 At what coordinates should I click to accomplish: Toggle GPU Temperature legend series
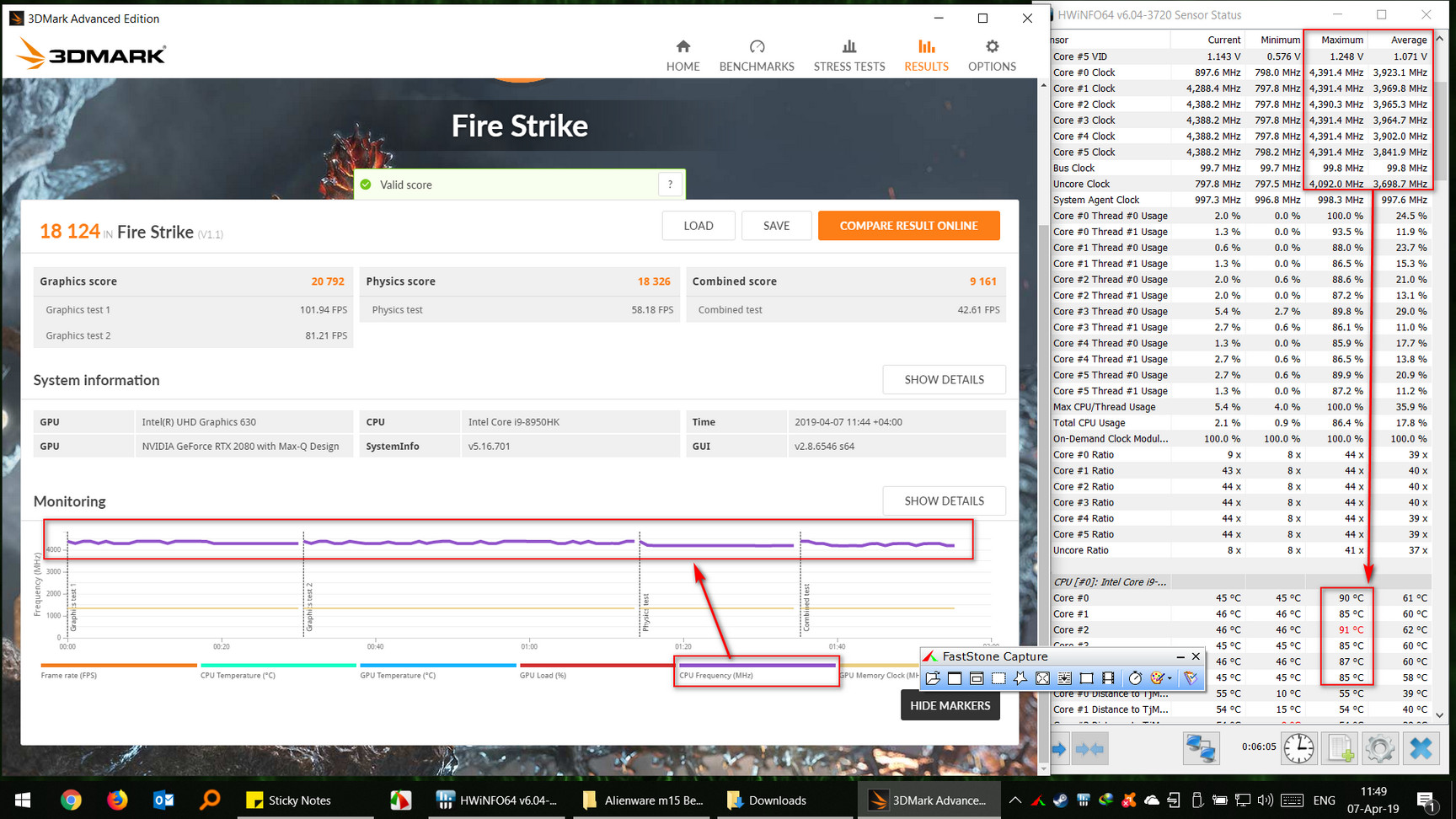point(437,672)
